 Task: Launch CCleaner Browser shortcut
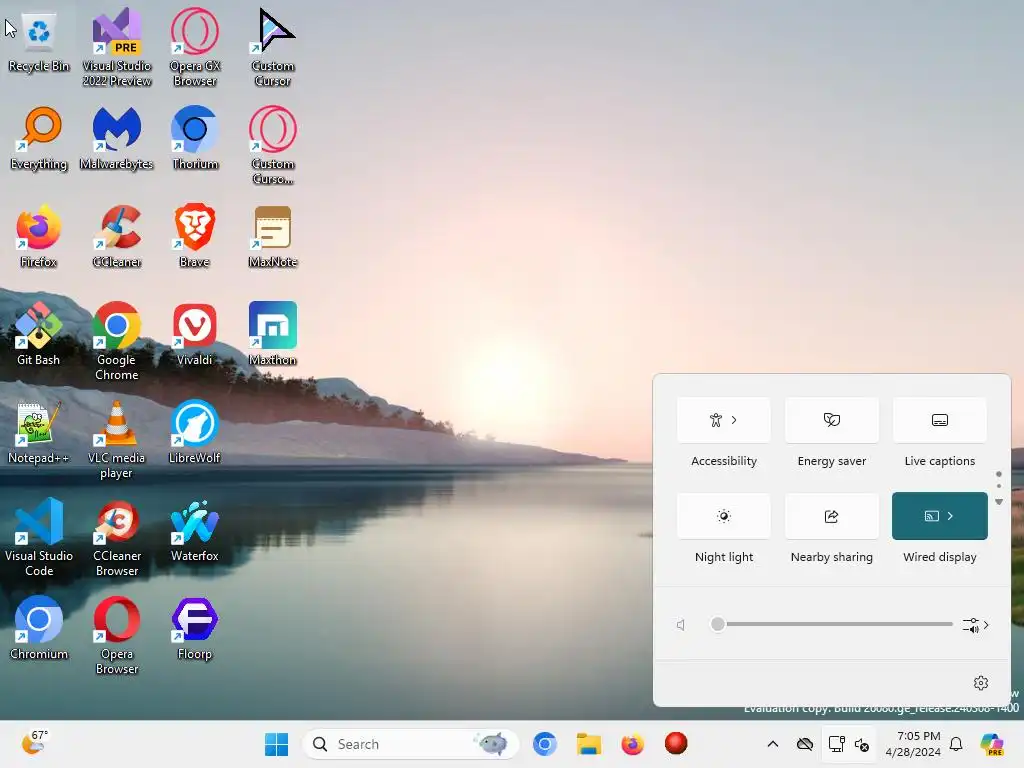(117, 537)
